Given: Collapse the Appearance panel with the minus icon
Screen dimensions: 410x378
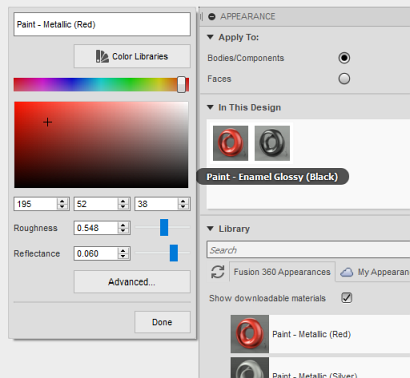Looking at the screenshot, I should coord(212,16).
